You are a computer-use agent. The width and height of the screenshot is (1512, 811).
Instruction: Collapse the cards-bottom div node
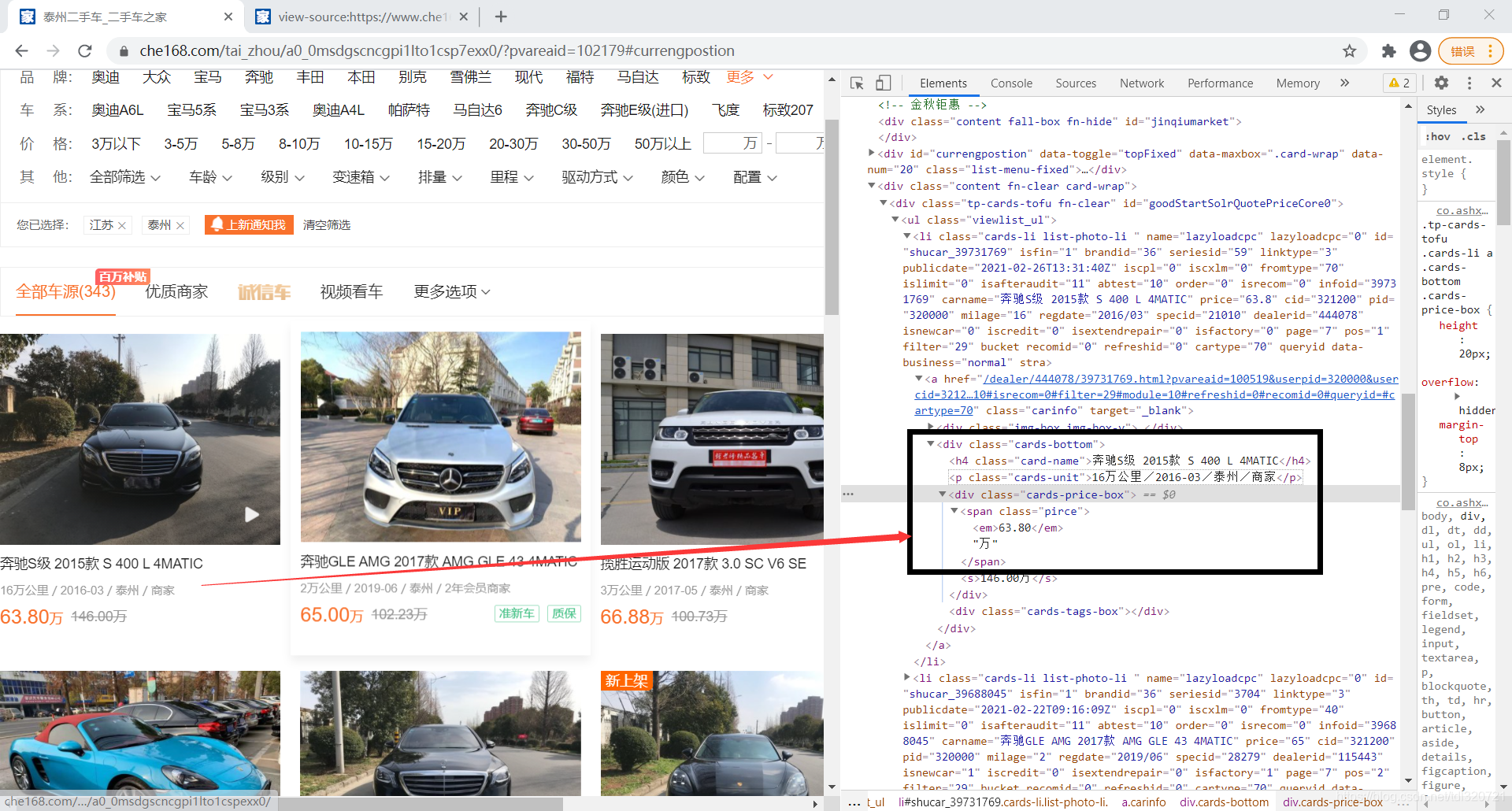(930, 444)
